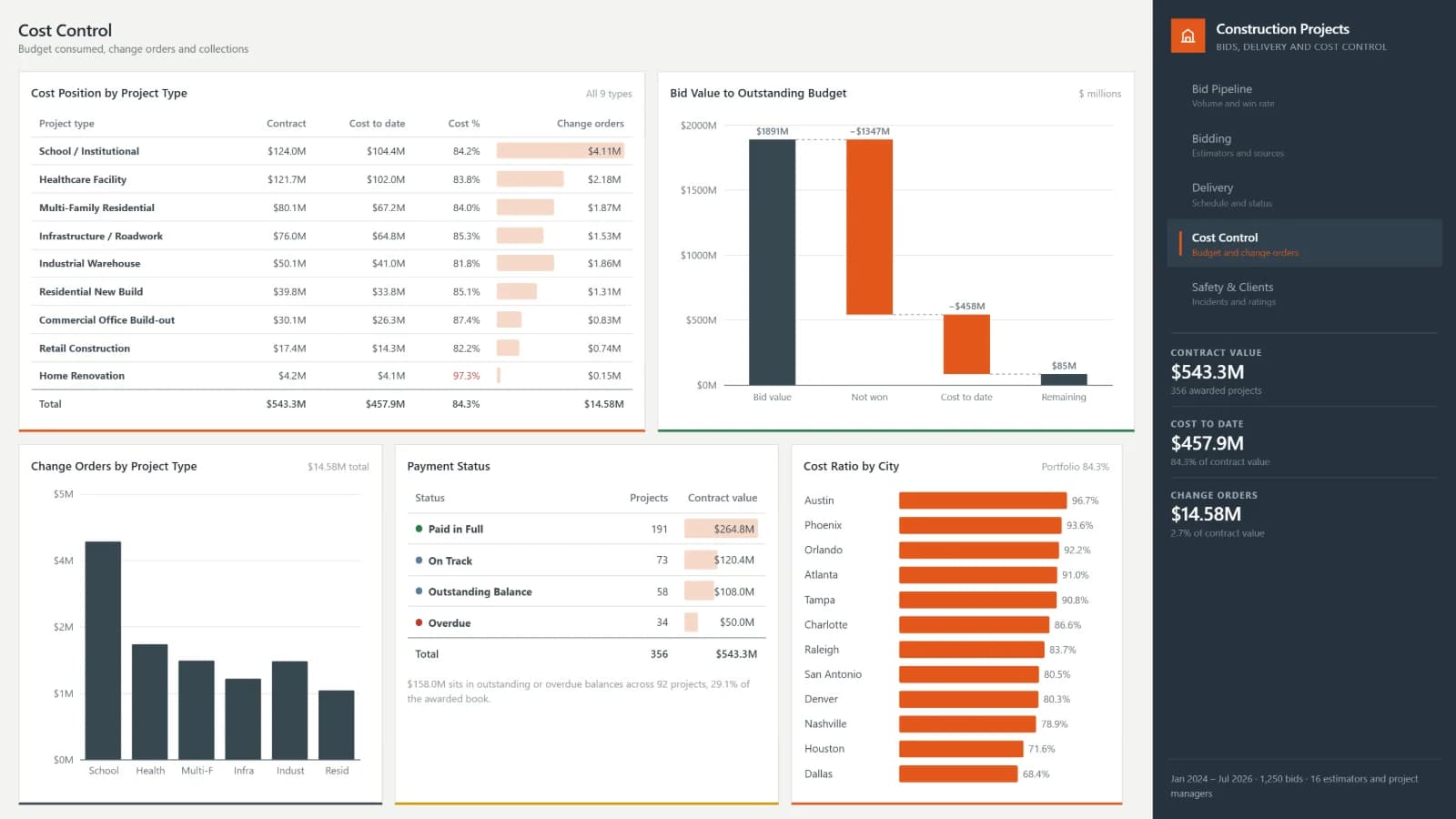1456x819 pixels.
Task: Click Commercial Office Build-out row label
Action: [x=107, y=319]
